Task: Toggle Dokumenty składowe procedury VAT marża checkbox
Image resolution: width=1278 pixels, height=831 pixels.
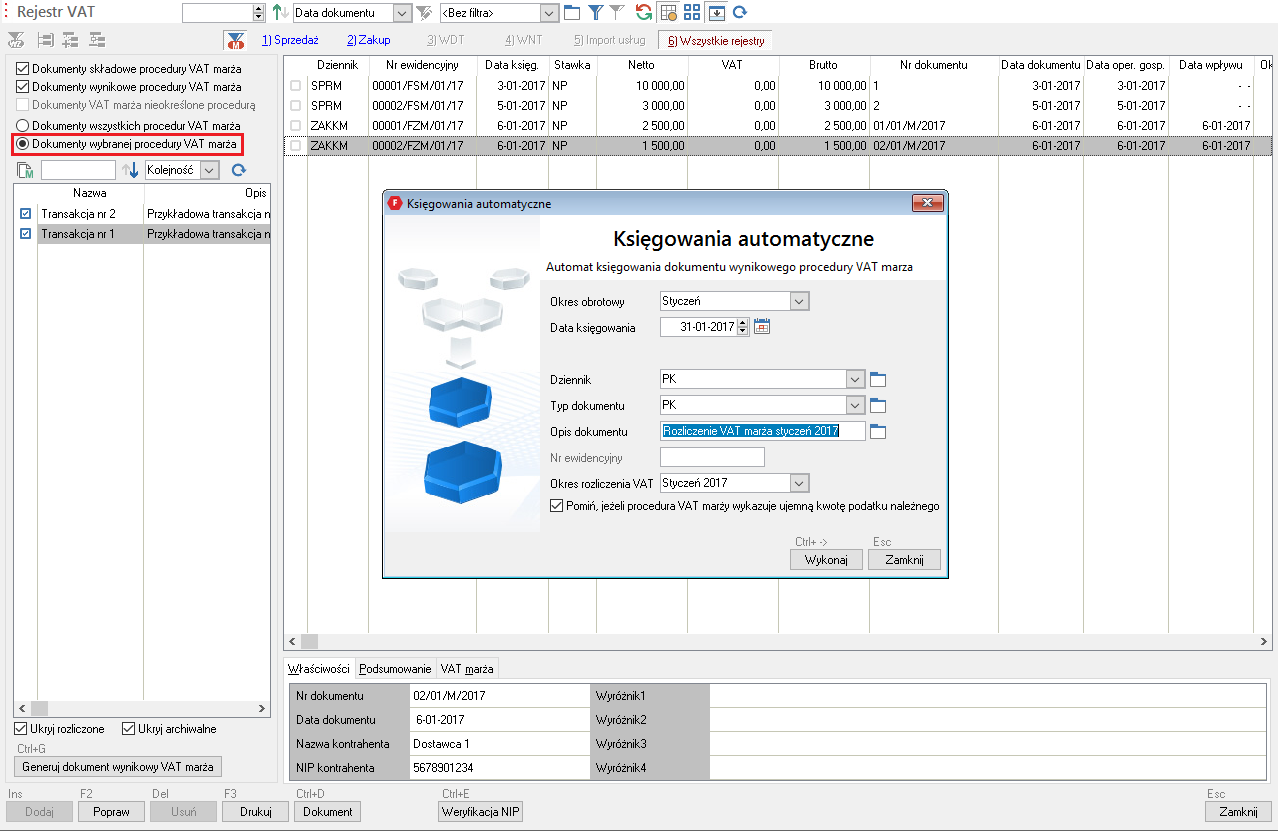Action: pos(23,69)
